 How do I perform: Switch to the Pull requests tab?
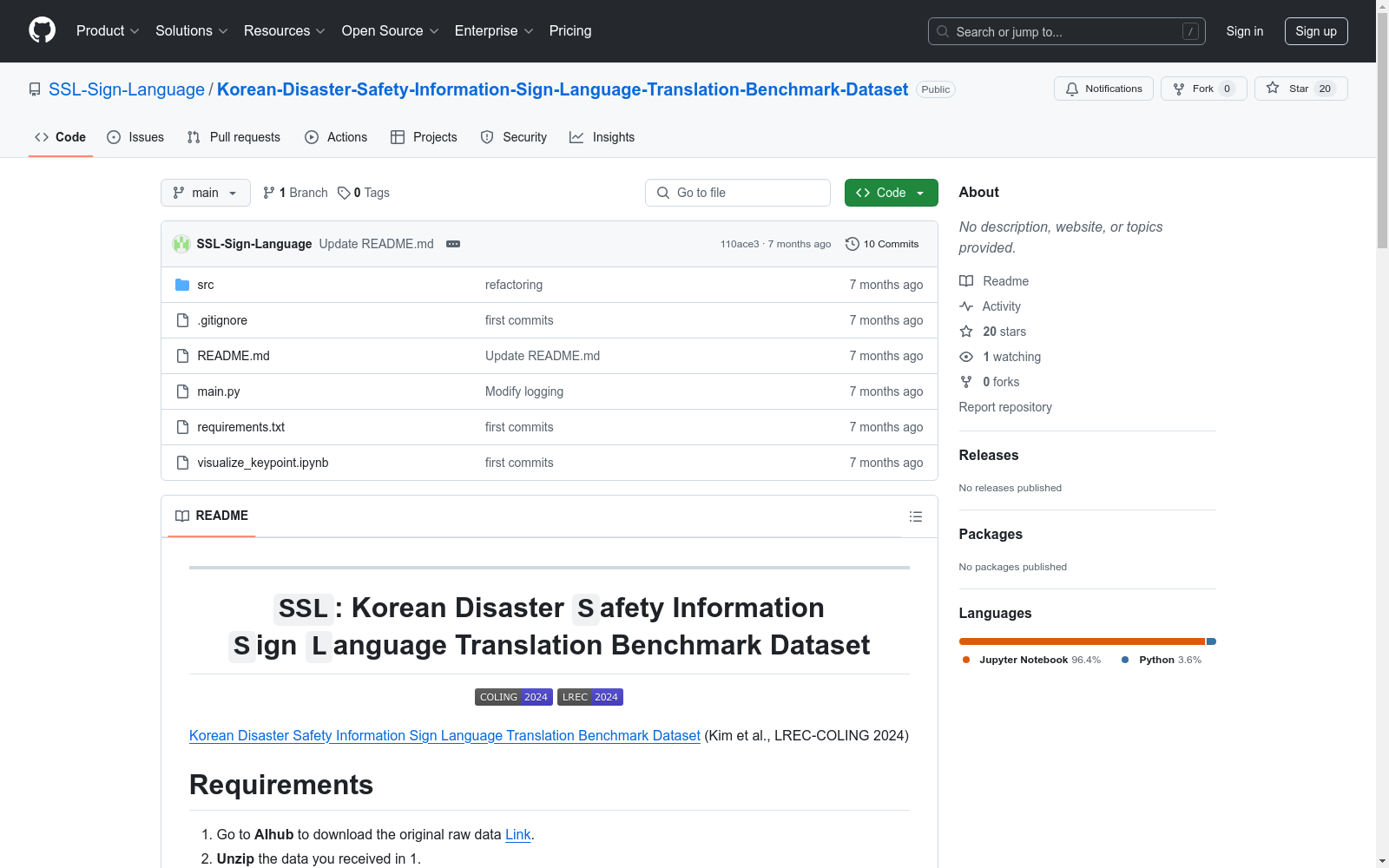pyautogui.click(x=234, y=137)
